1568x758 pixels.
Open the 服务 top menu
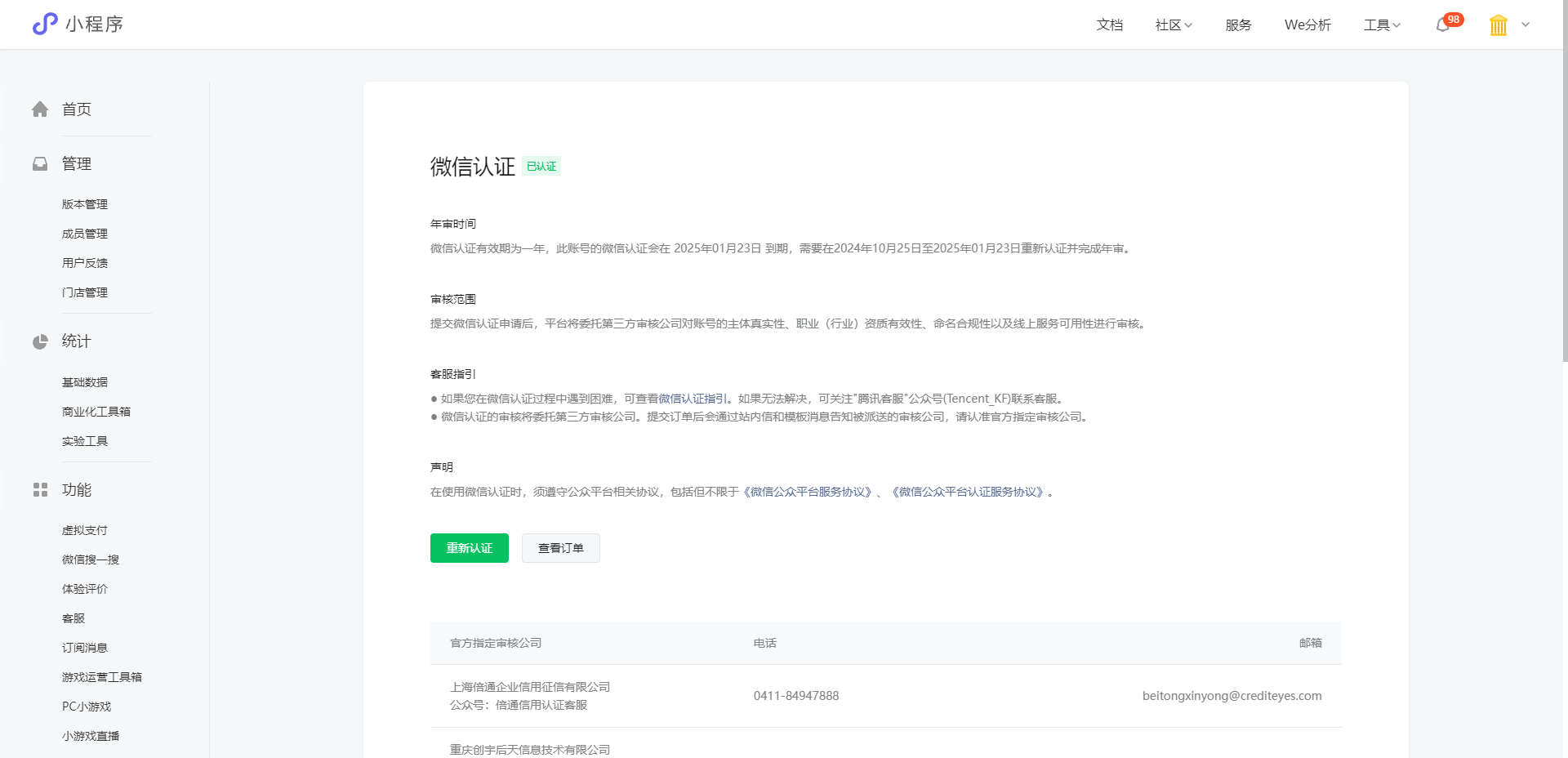click(x=1238, y=25)
